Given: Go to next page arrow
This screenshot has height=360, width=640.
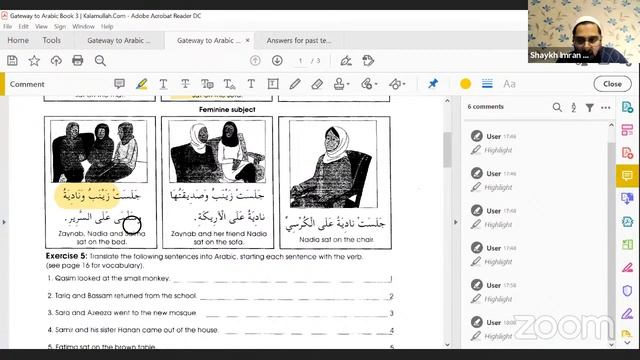Looking at the screenshot, I should click(277, 61).
